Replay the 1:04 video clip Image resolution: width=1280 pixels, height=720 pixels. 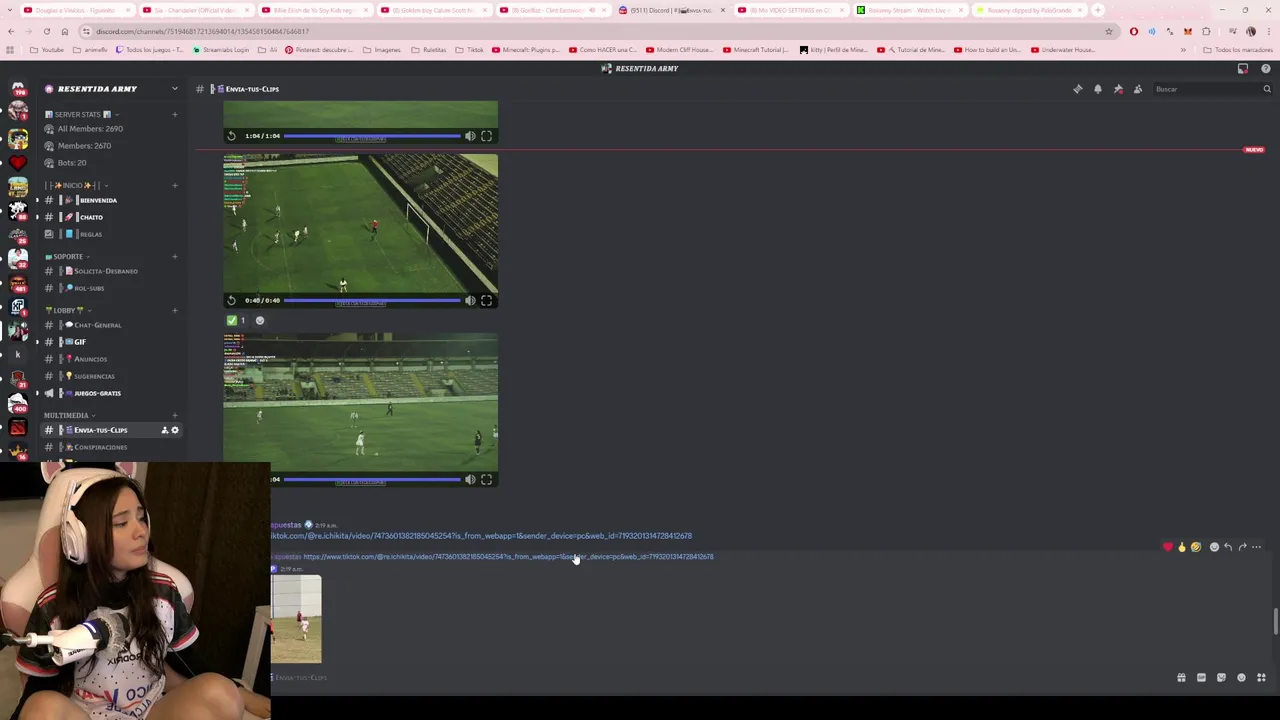click(232, 136)
